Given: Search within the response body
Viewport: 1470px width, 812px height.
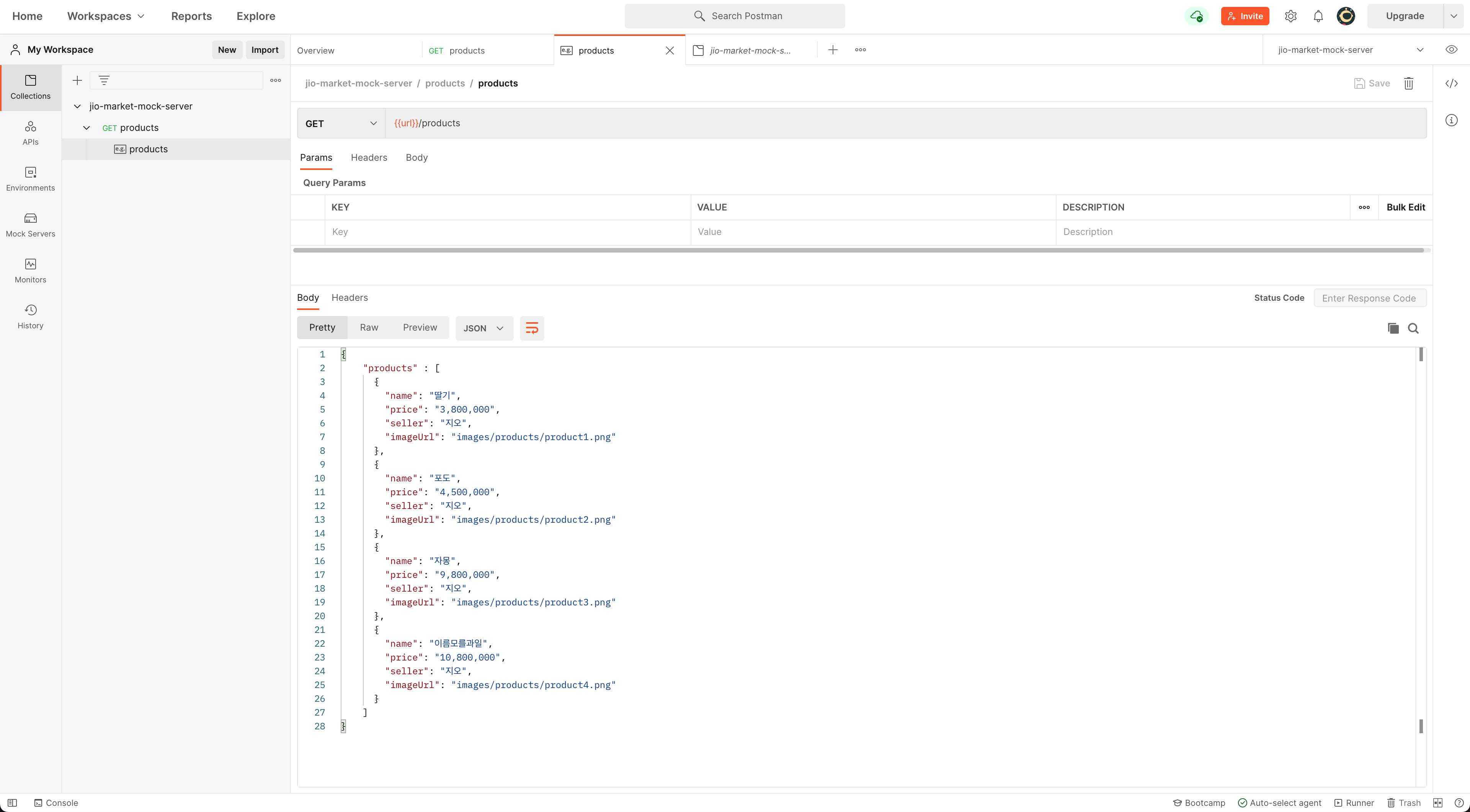Looking at the screenshot, I should coord(1413,328).
